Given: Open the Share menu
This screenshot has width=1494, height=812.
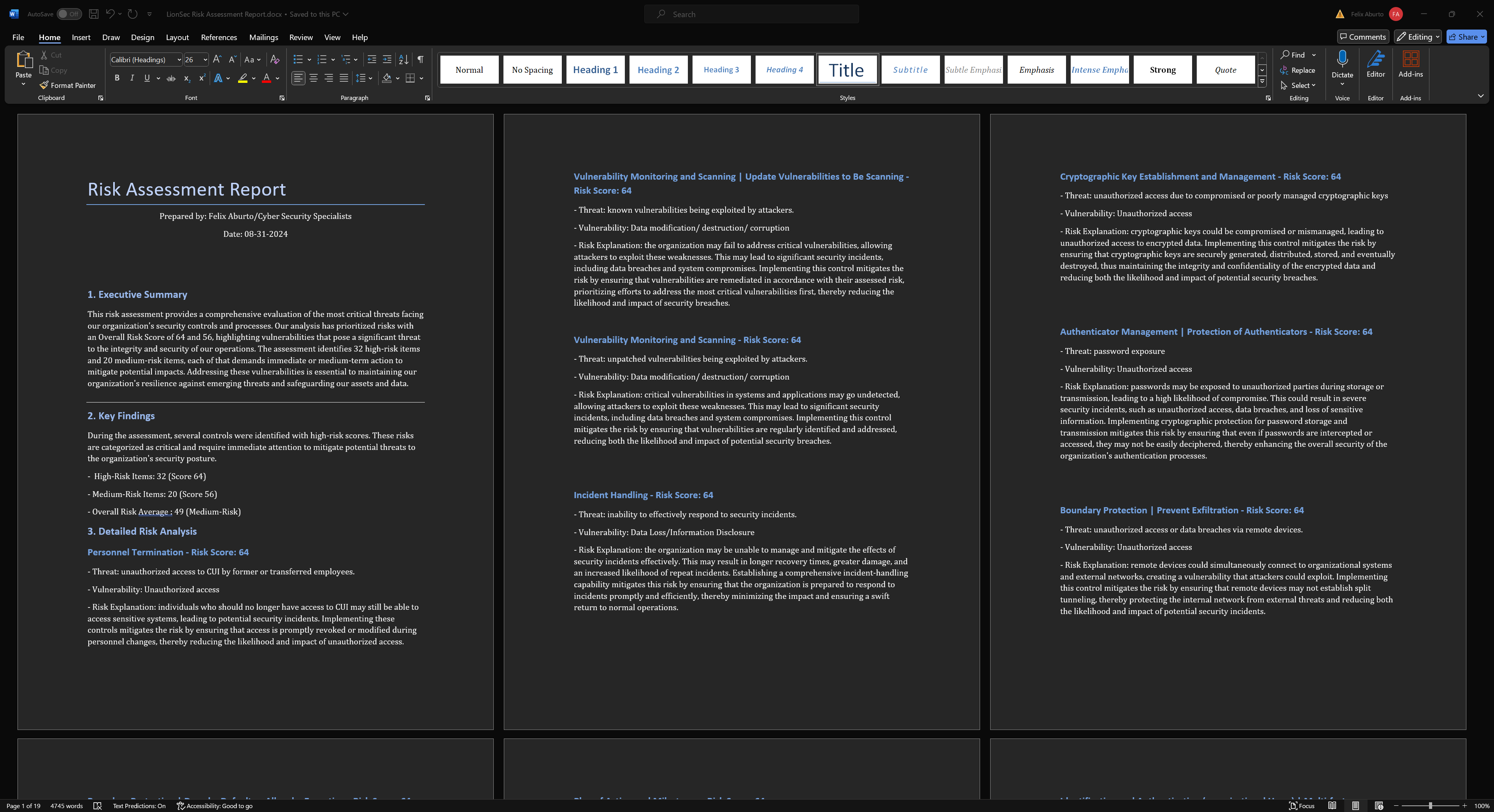Looking at the screenshot, I should [x=1466, y=36].
